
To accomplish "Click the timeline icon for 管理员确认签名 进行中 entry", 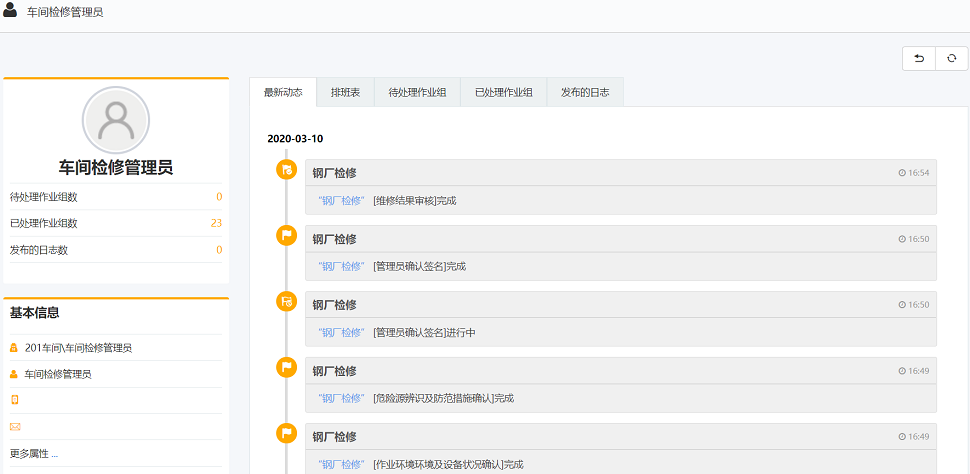I will click(x=286, y=302).
